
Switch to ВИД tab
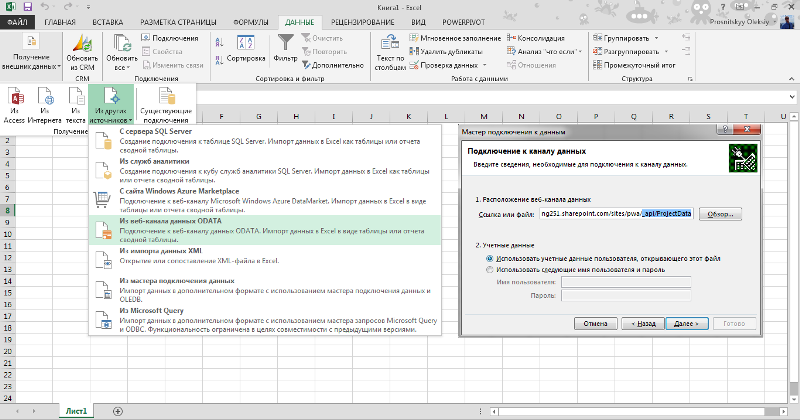point(418,22)
